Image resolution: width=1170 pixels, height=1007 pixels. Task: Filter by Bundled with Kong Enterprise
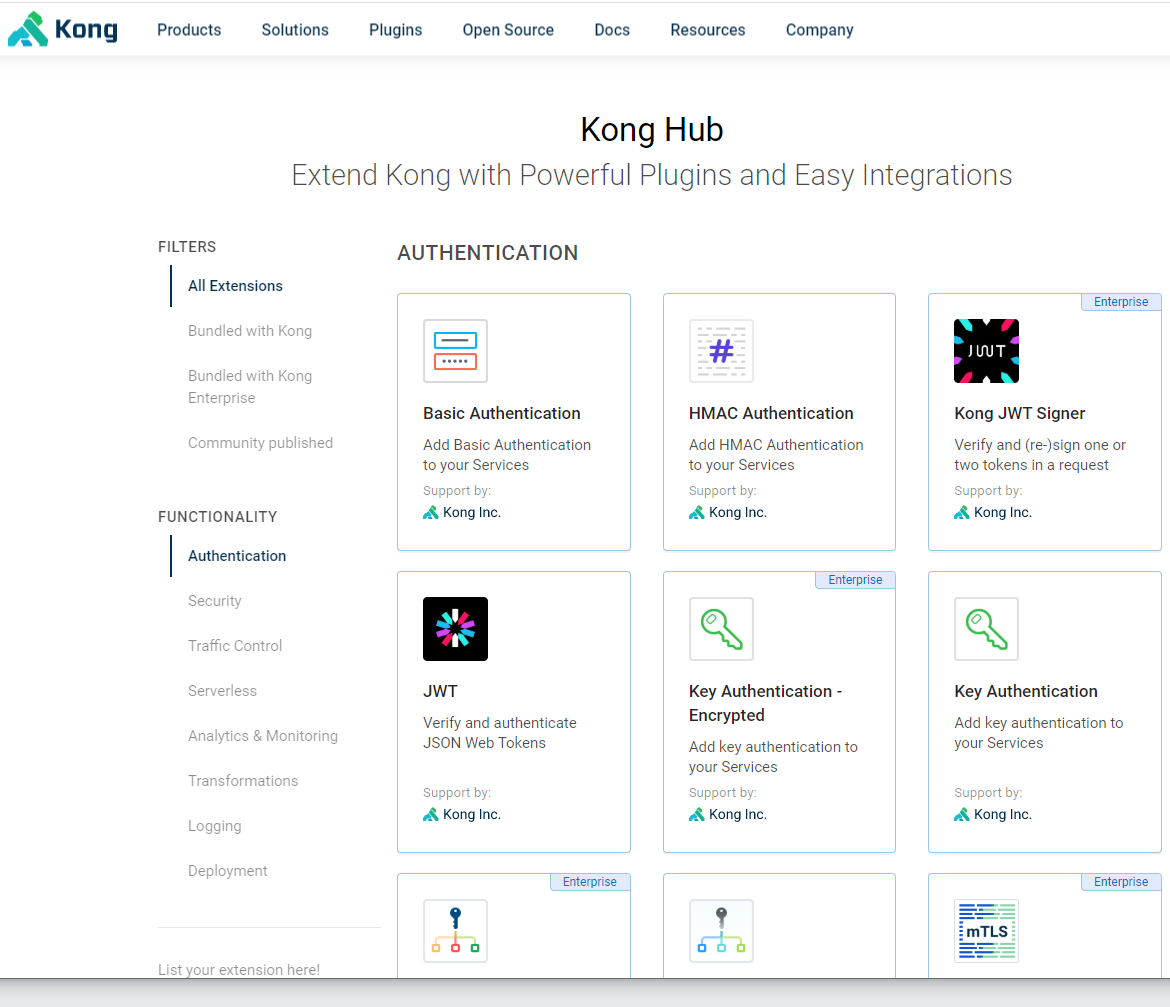coord(250,386)
